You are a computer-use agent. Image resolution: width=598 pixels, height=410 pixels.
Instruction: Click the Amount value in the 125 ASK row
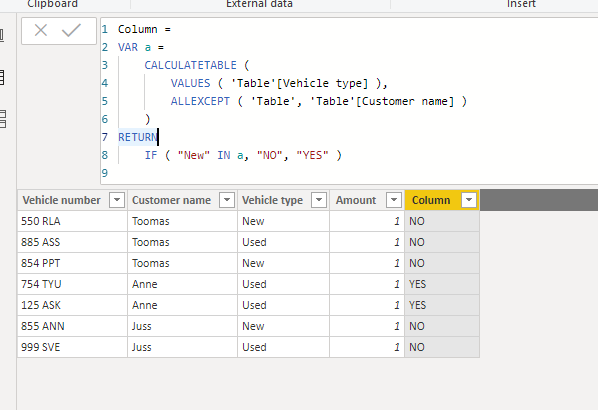click(367, 305)
